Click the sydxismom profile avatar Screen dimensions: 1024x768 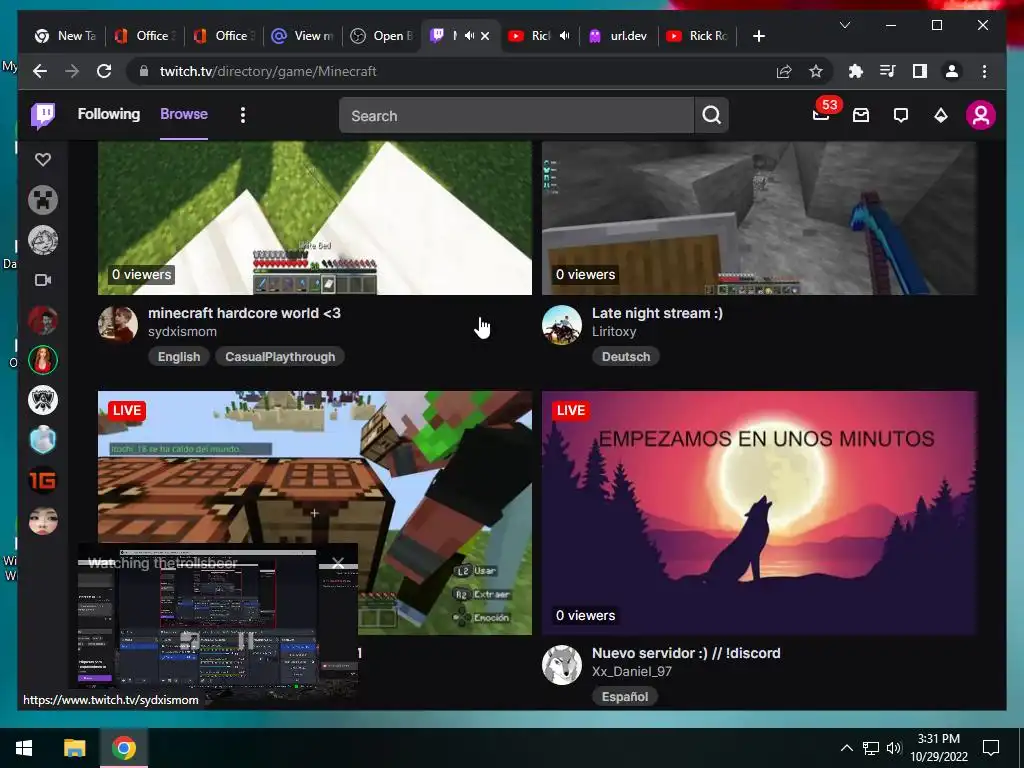pos(118,325)
